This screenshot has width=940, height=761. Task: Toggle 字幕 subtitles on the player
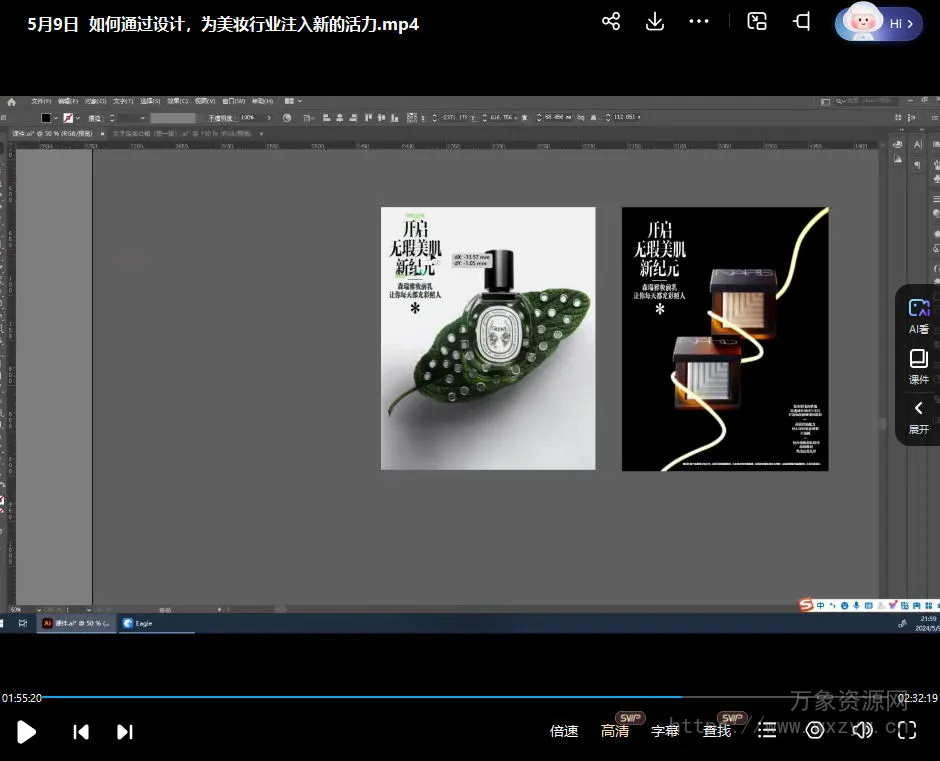click(665, 731)
